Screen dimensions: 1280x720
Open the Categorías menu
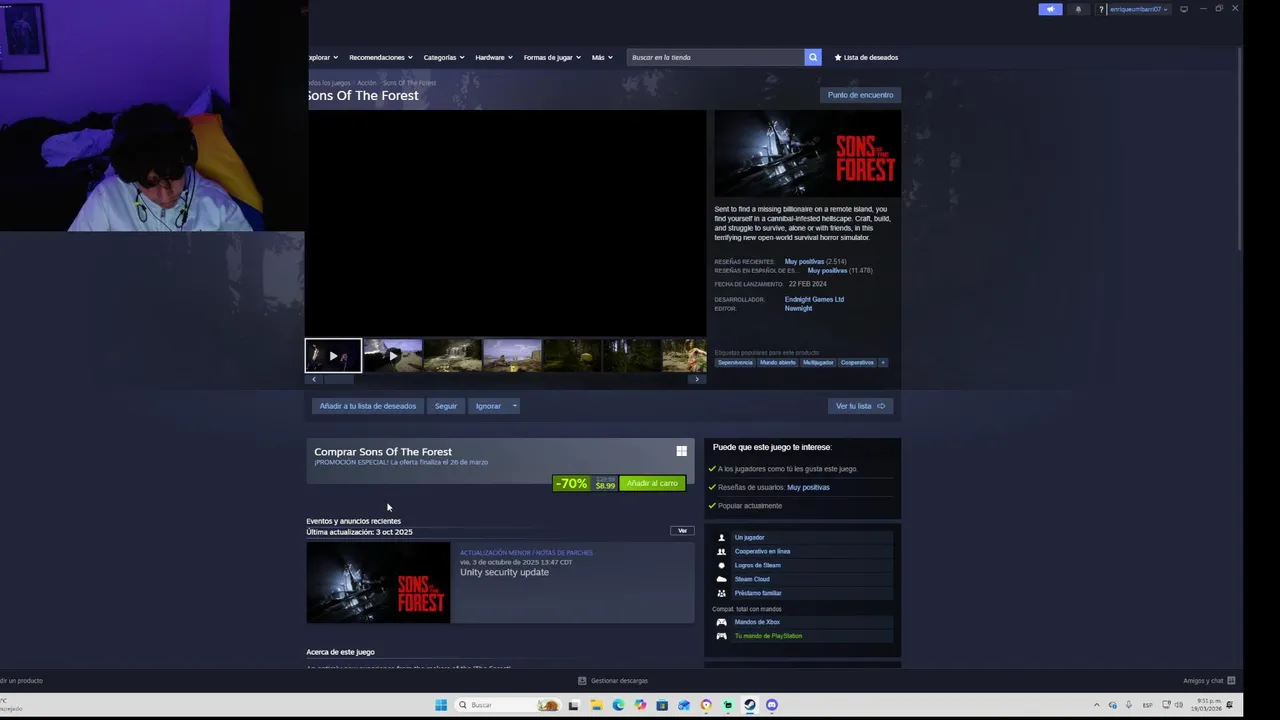coord(443,57)
